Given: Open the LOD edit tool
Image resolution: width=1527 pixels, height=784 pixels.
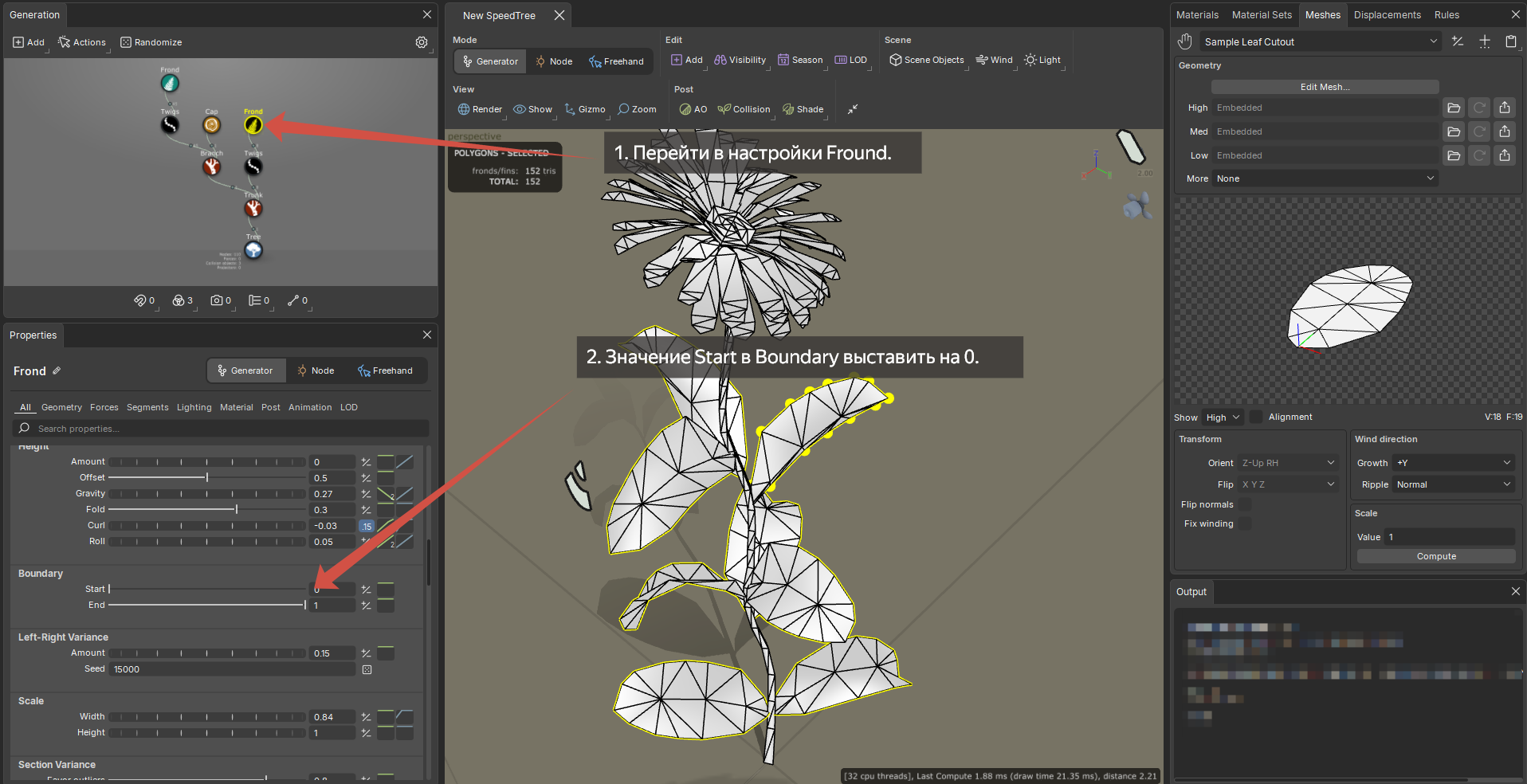Looking at the screenshot, I should coord(850,60).
